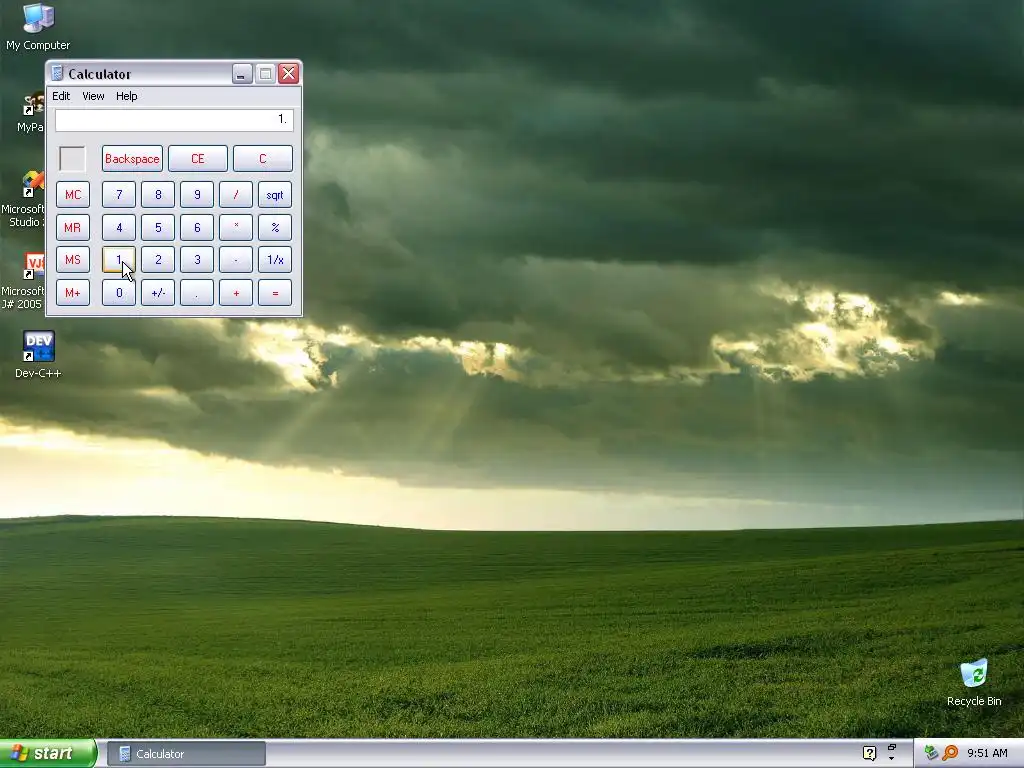The width and height of the screenshot is (1024, 768).
Task: Click calculator digit 2 button
Action: (x=158, y=259)
